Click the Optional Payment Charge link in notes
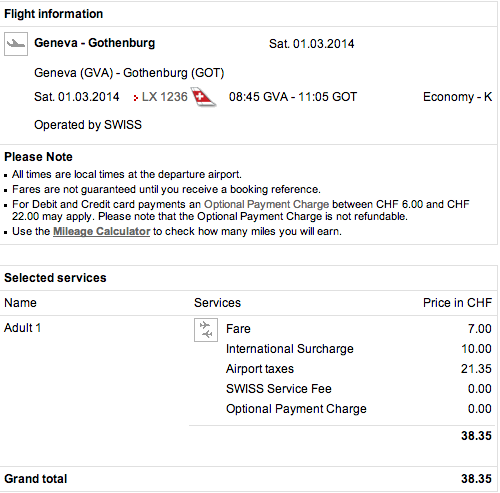500x493 pixels. point(266,204)
